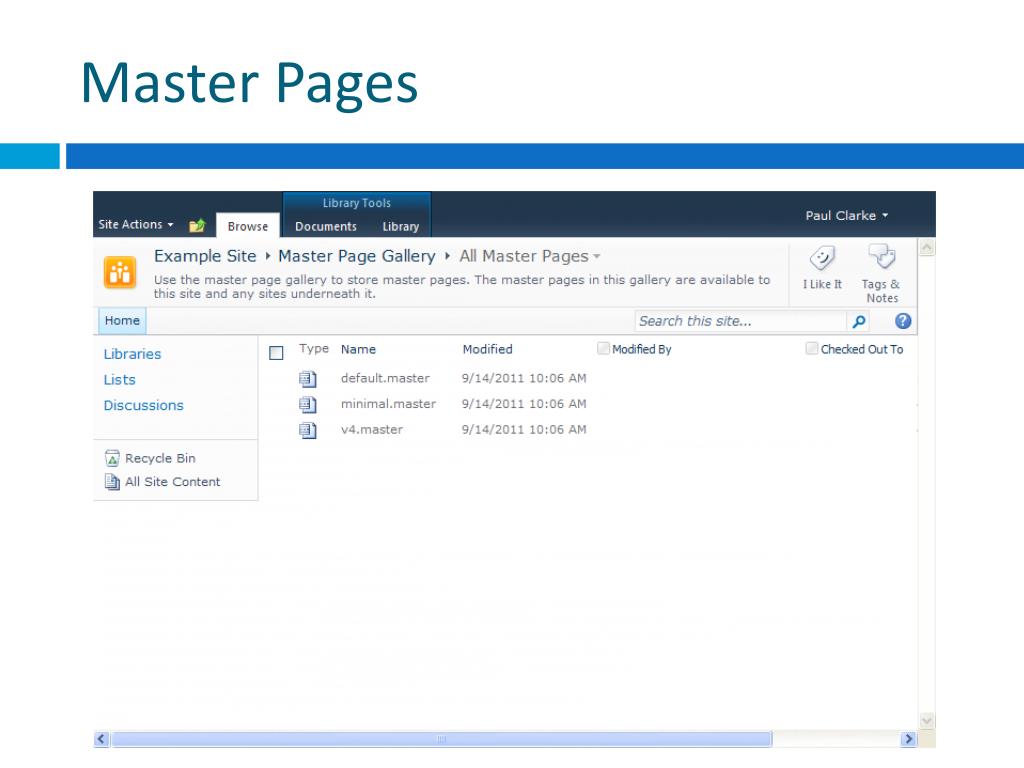Viewport: 1024px width, 768px height.
Task: Click the Navigate Up folder icon
Action: [197, 225]
